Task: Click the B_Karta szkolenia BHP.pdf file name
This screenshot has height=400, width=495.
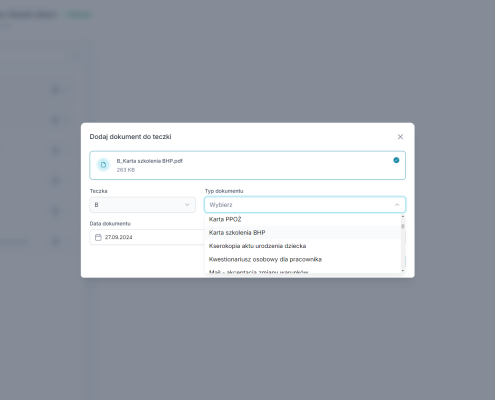Action: (149, 161)
